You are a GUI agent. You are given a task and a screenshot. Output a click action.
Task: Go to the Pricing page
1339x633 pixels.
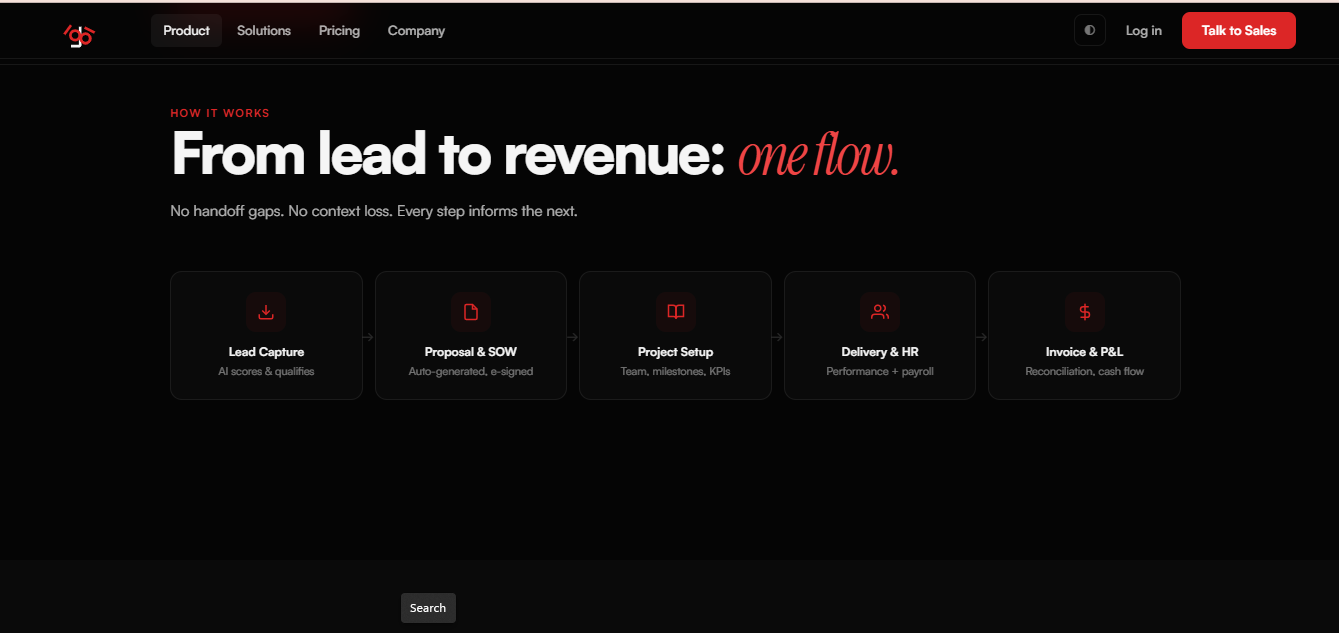[x=339, y=31]
